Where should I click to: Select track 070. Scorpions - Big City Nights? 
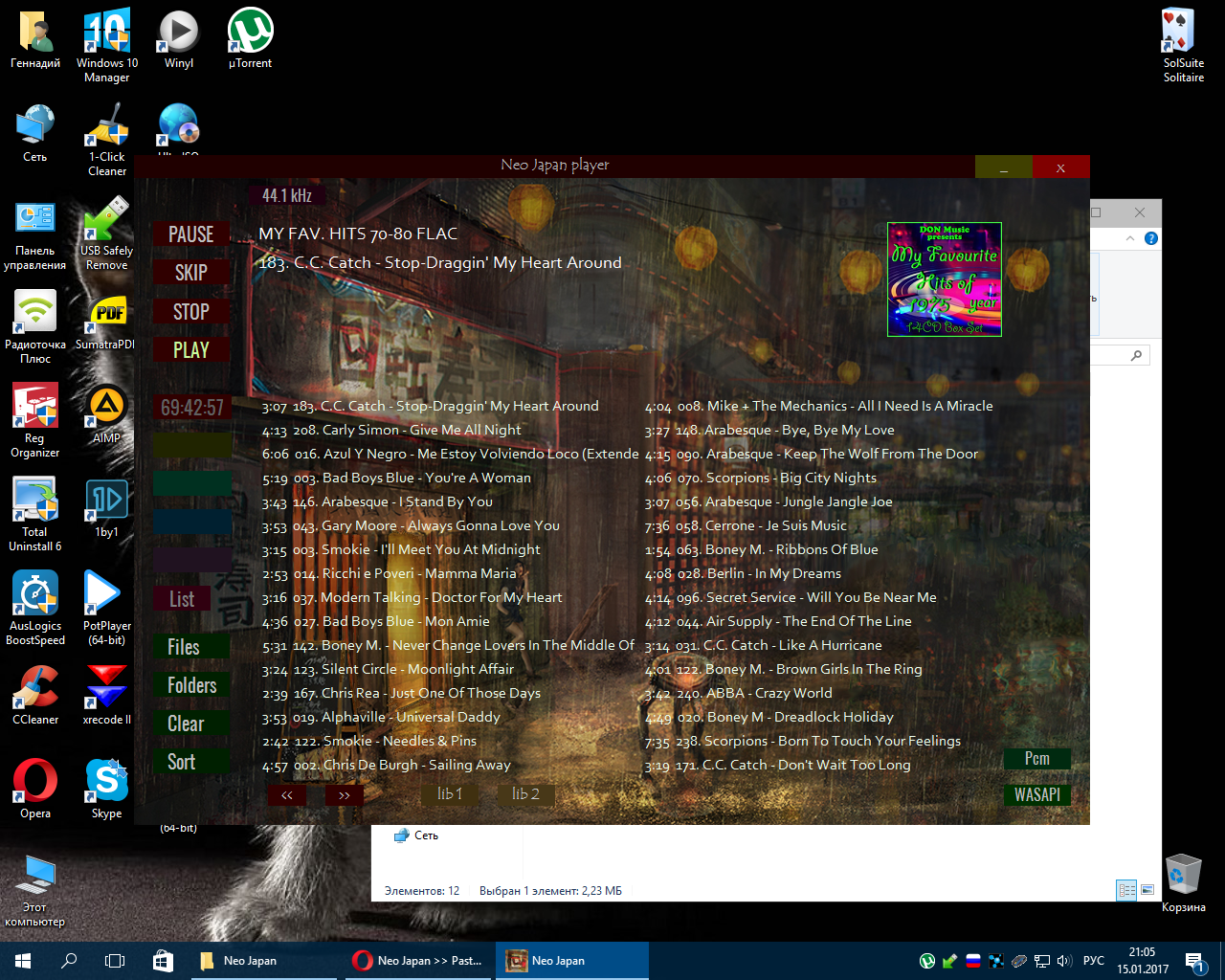click(x=760, y=479)
